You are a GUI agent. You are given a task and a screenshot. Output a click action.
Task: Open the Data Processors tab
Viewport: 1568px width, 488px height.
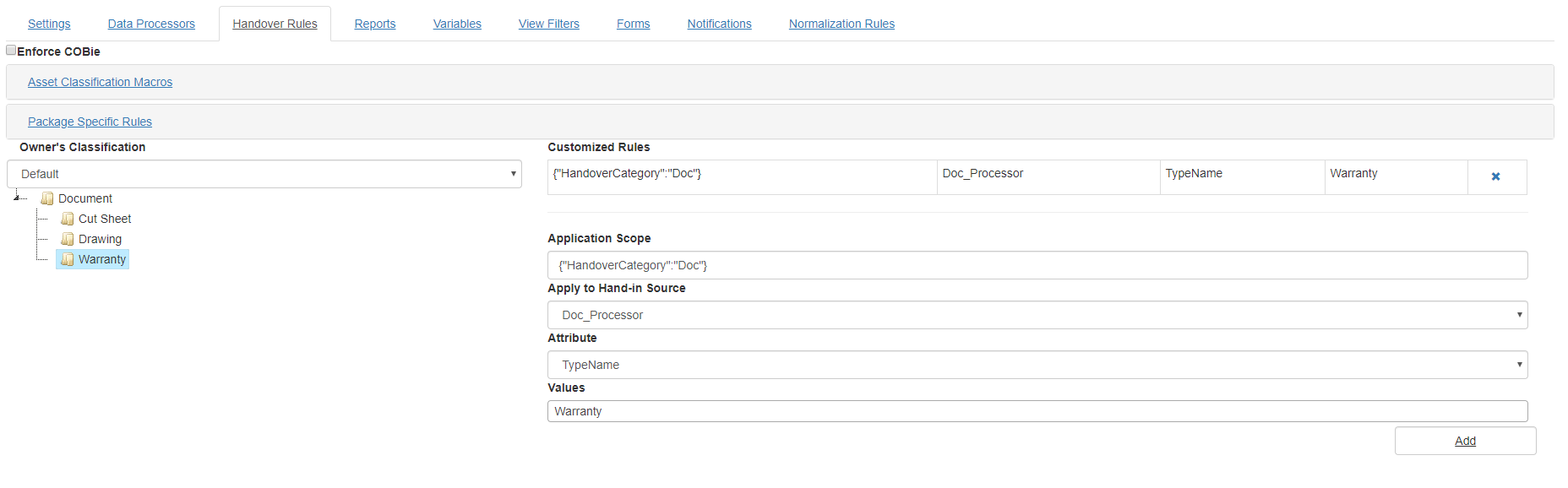pos(151,24)
